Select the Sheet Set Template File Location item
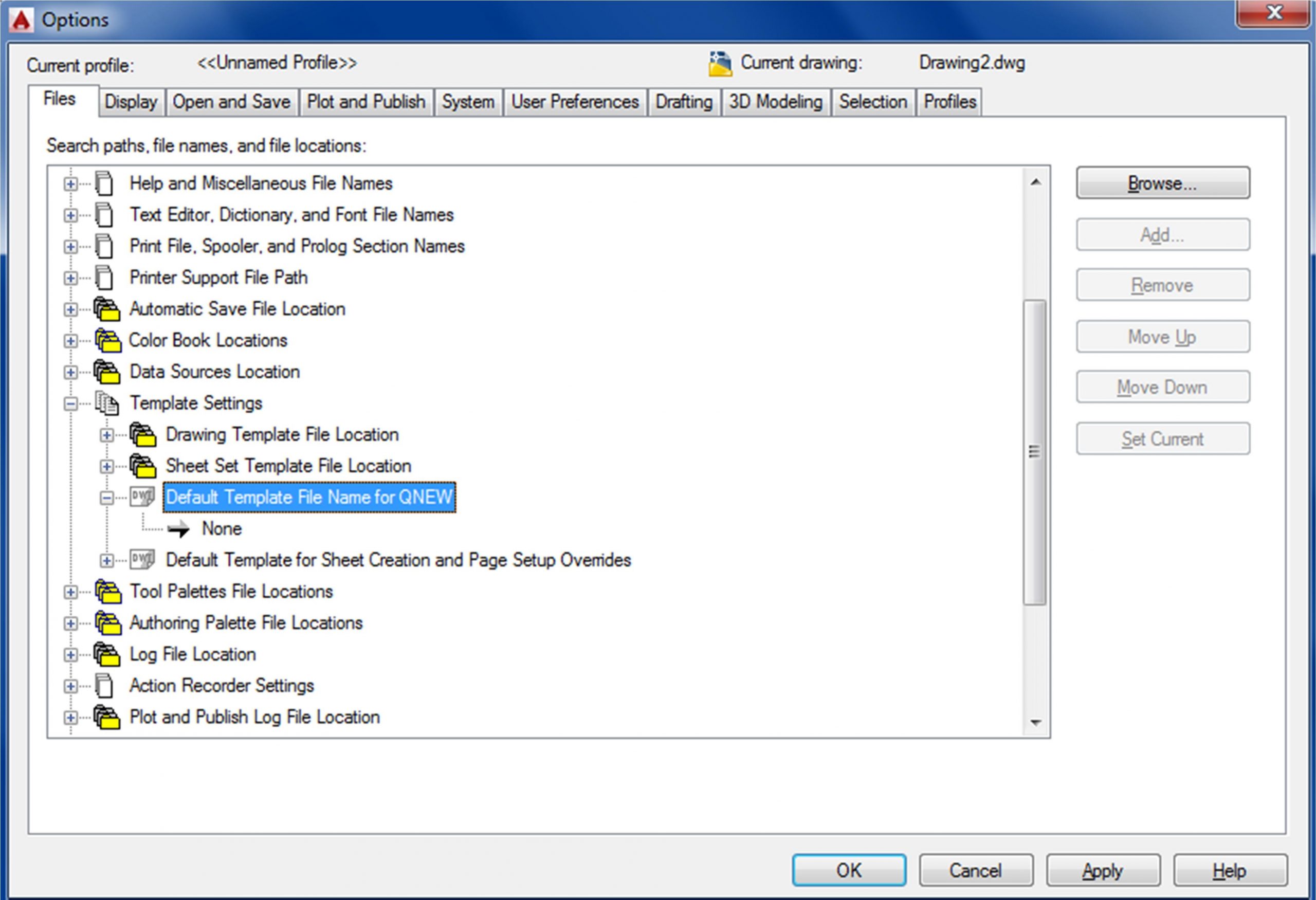This screenshot has width=1316, height=900. click(x=288, y=466)
